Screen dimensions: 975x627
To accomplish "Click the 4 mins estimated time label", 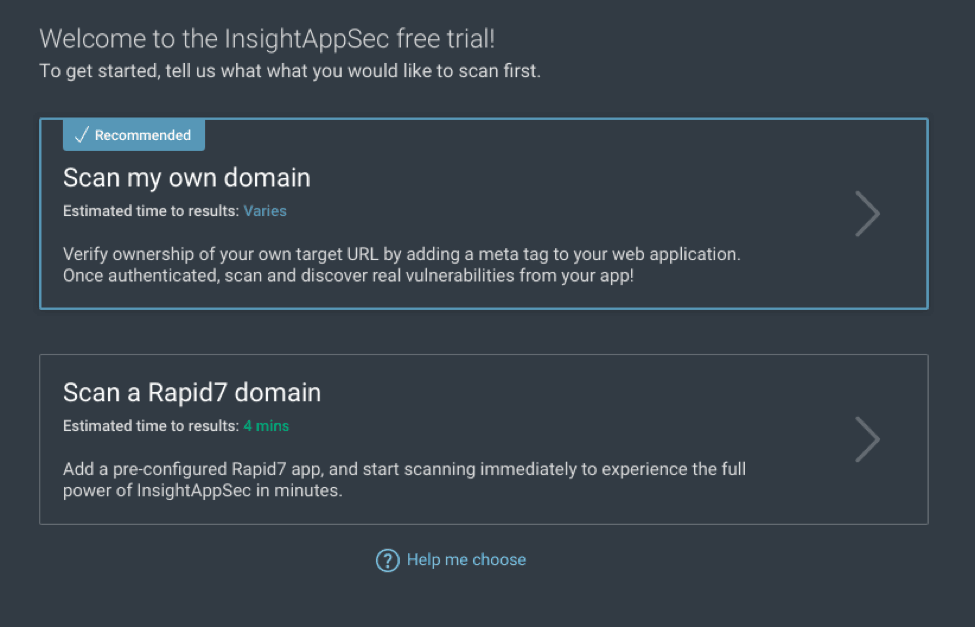I will pos(266,425).
